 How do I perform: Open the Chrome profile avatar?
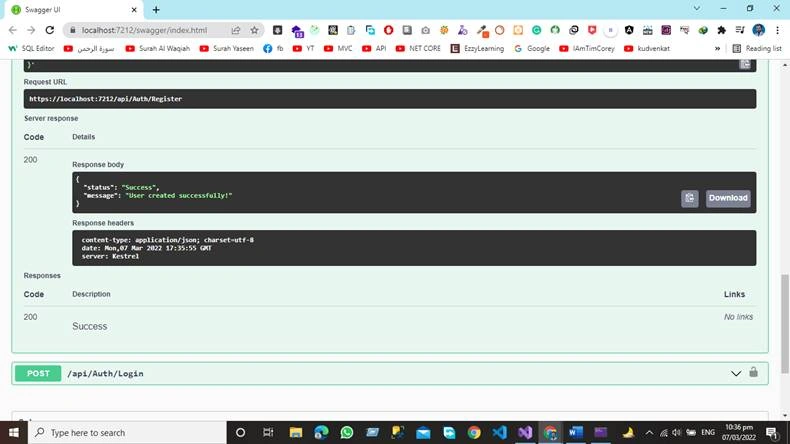point(758,30)
